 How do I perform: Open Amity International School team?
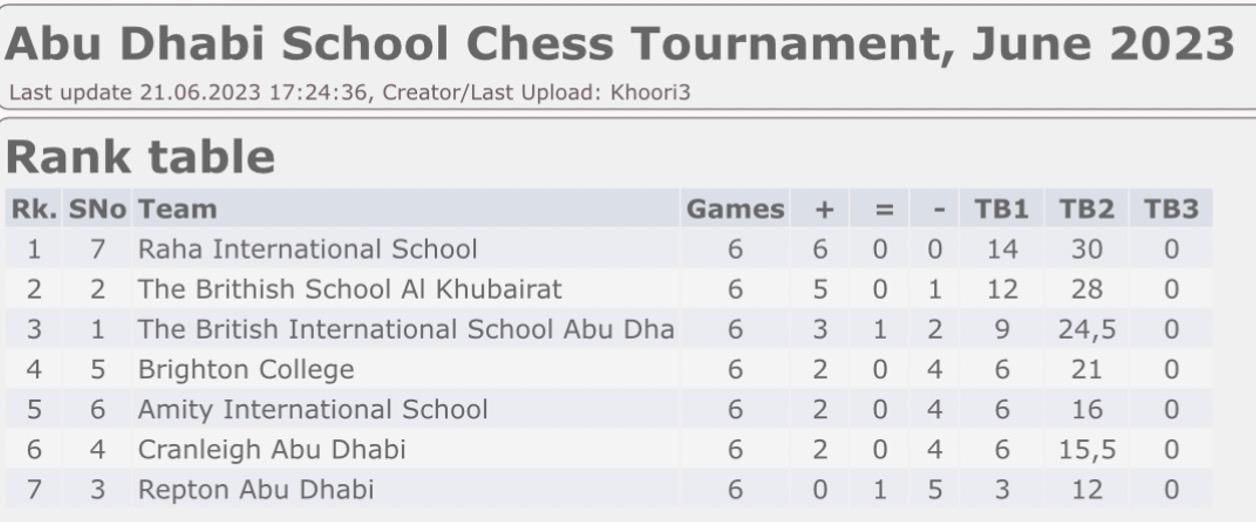tap(312, 409)
